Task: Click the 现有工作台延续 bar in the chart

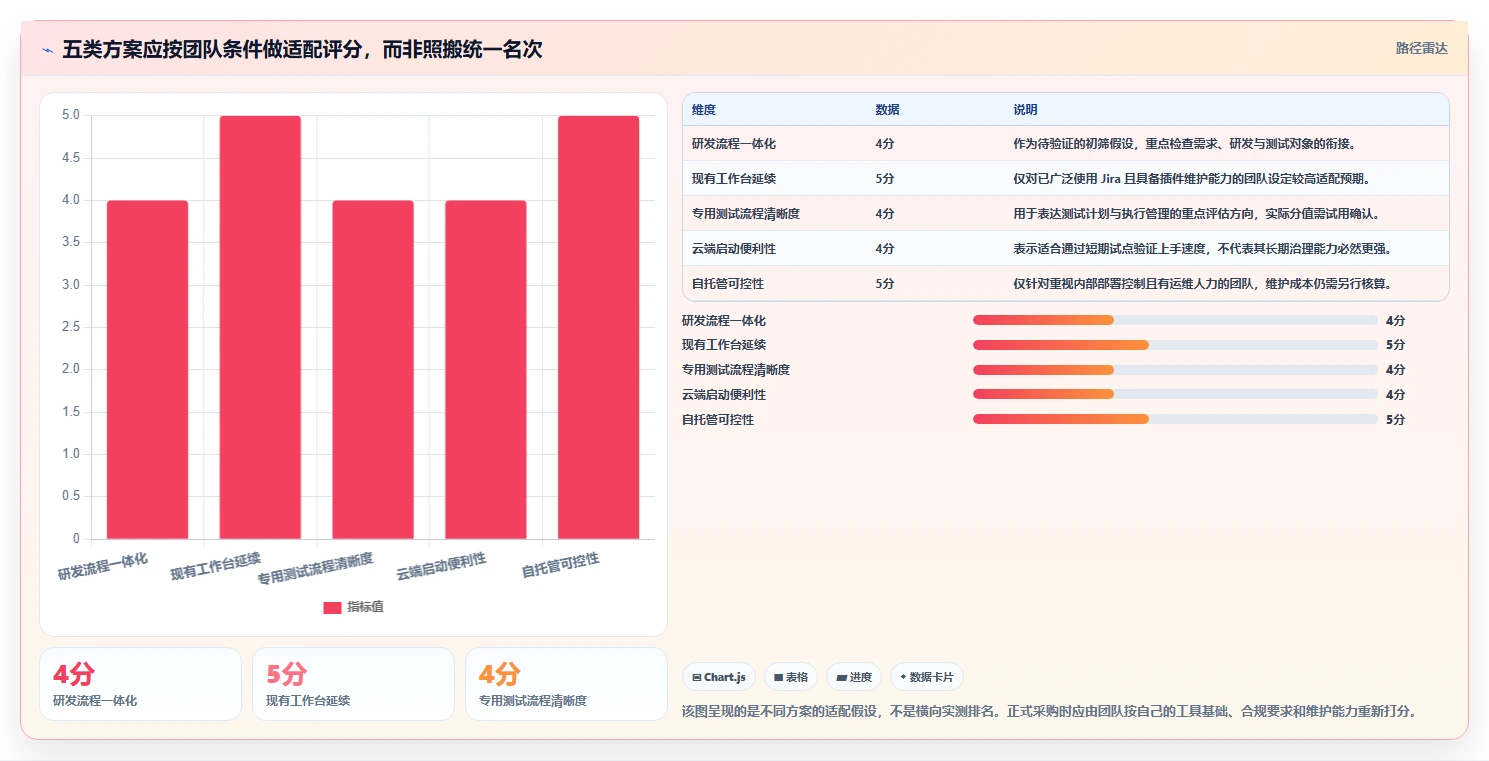Action: [260, 327]
